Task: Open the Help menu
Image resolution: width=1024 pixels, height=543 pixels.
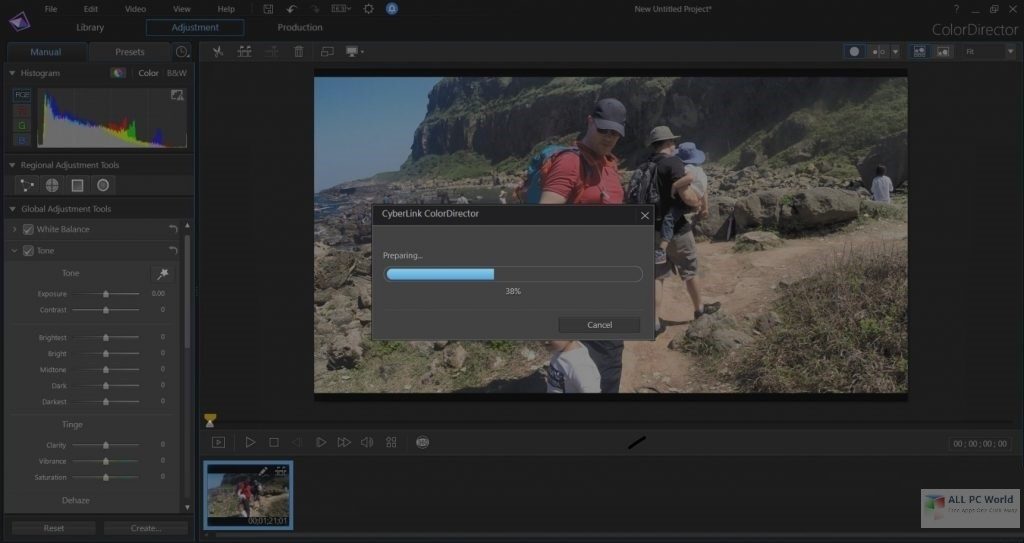Action: click(226, 9)
